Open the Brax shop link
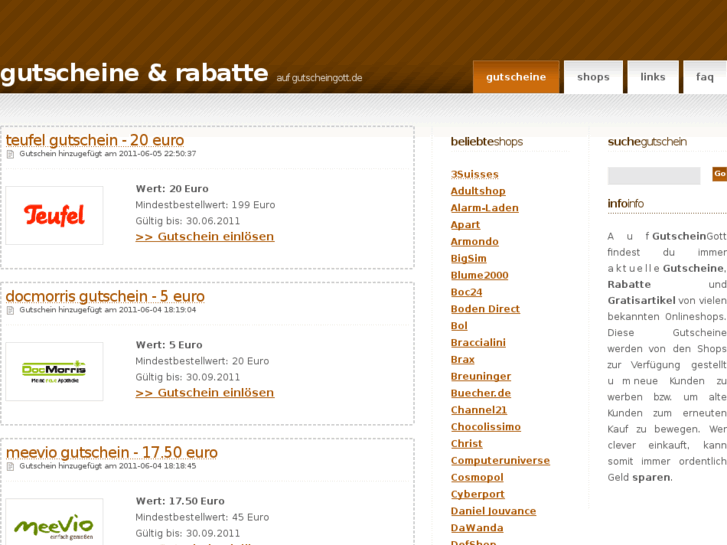727x545 pixels. tap(463, 359)
